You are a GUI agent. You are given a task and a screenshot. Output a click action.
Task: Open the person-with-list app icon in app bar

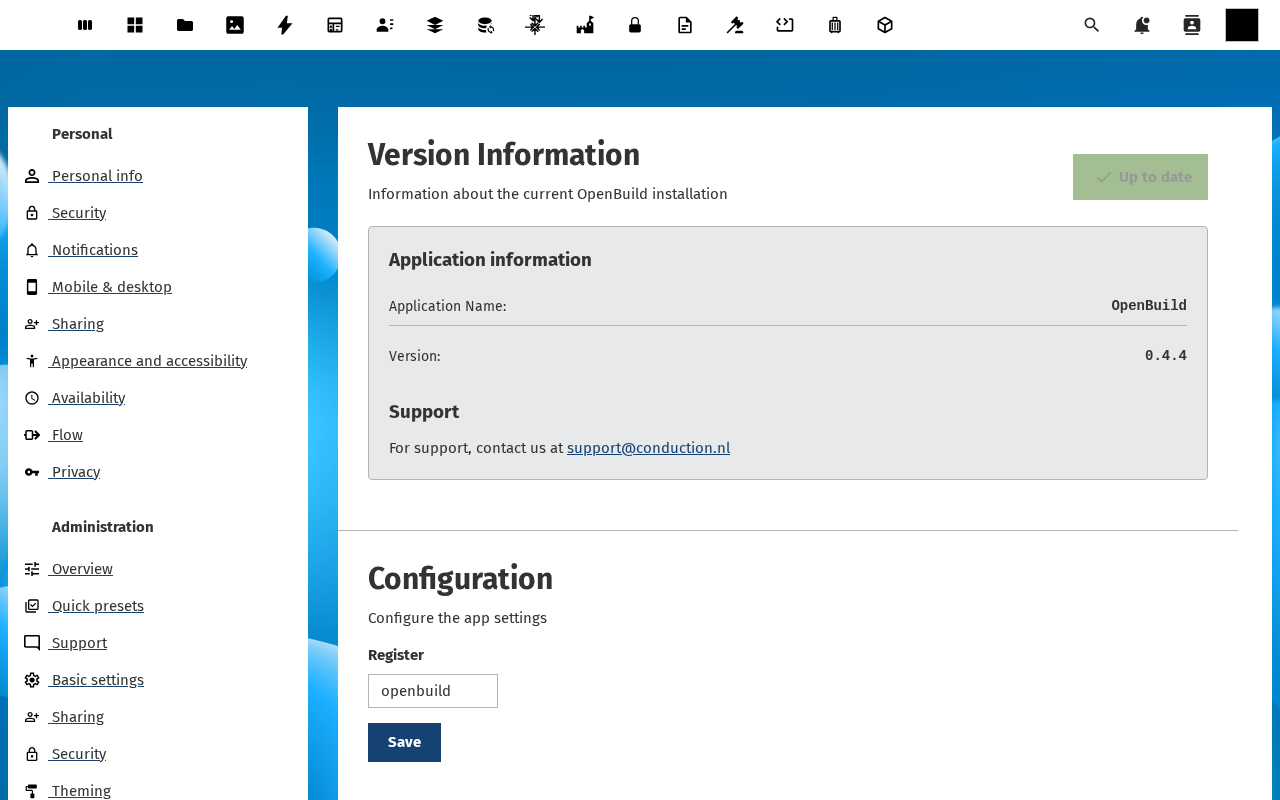385,25
